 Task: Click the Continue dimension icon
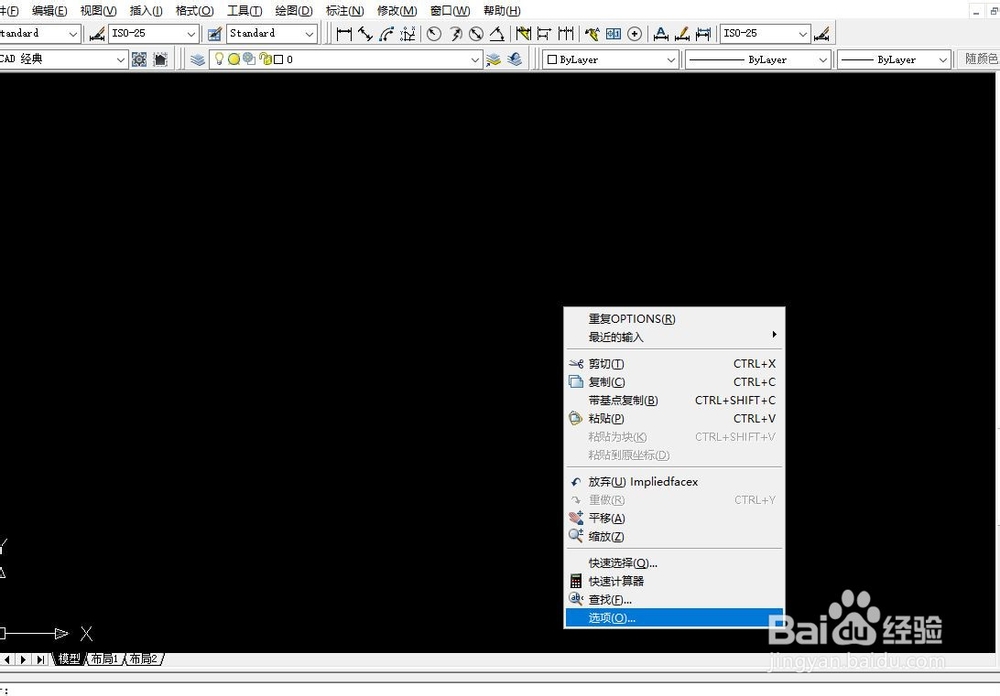566,33
